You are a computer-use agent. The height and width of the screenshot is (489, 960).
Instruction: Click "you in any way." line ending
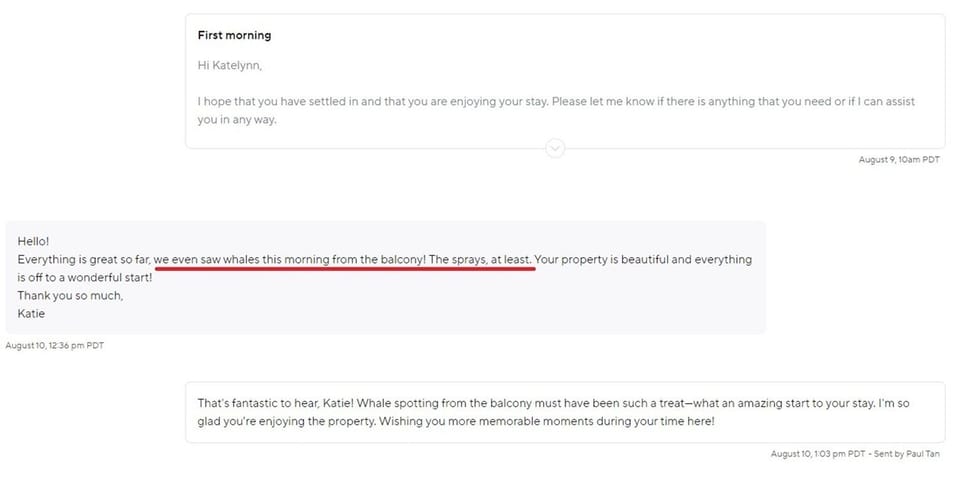click(237, 119)
